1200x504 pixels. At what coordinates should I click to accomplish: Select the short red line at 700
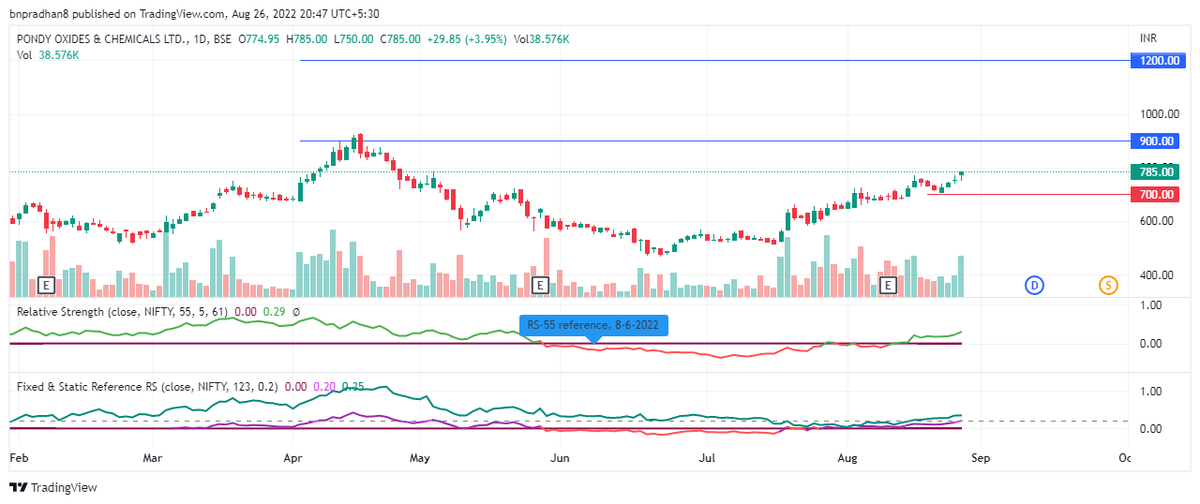pos(1029,194)
